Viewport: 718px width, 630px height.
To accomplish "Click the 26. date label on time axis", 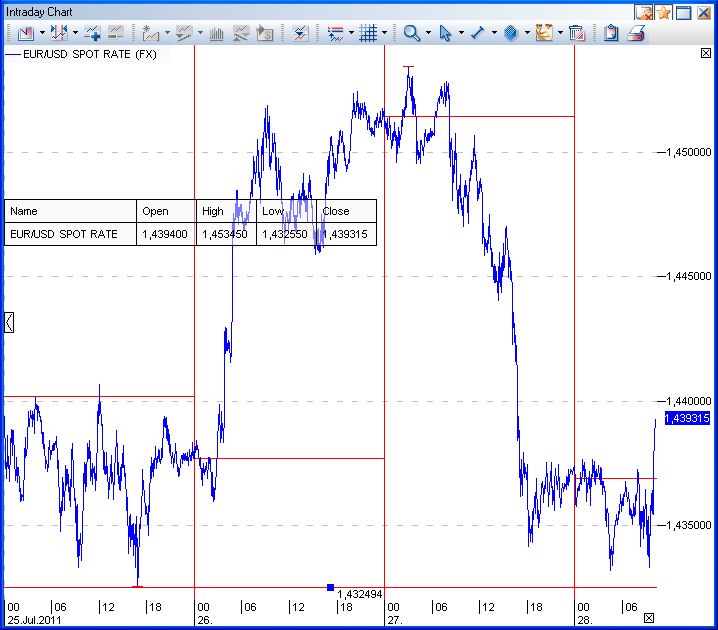I will coord(204,620).
